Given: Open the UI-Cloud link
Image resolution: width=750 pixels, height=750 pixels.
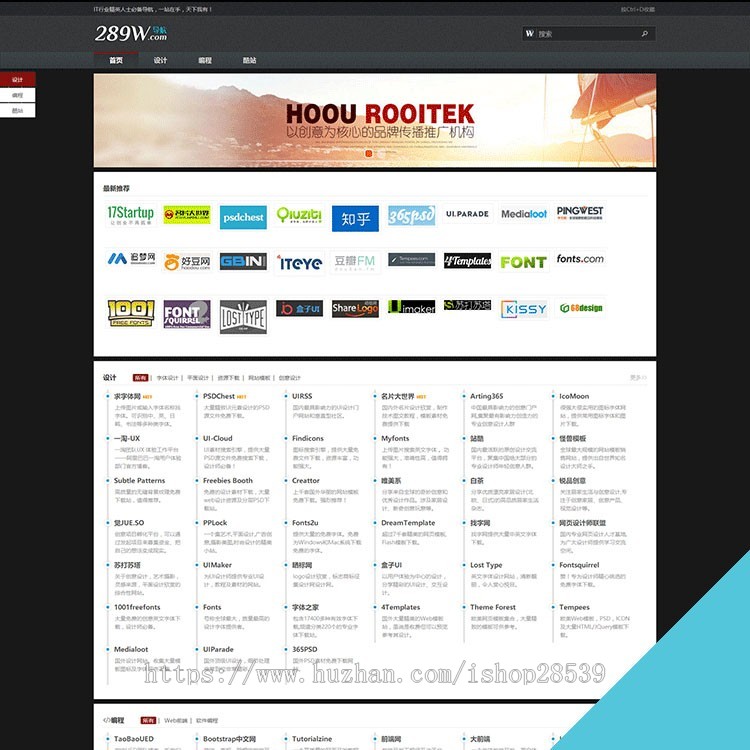Looking at the screenshot, I should tap(218, 438).
